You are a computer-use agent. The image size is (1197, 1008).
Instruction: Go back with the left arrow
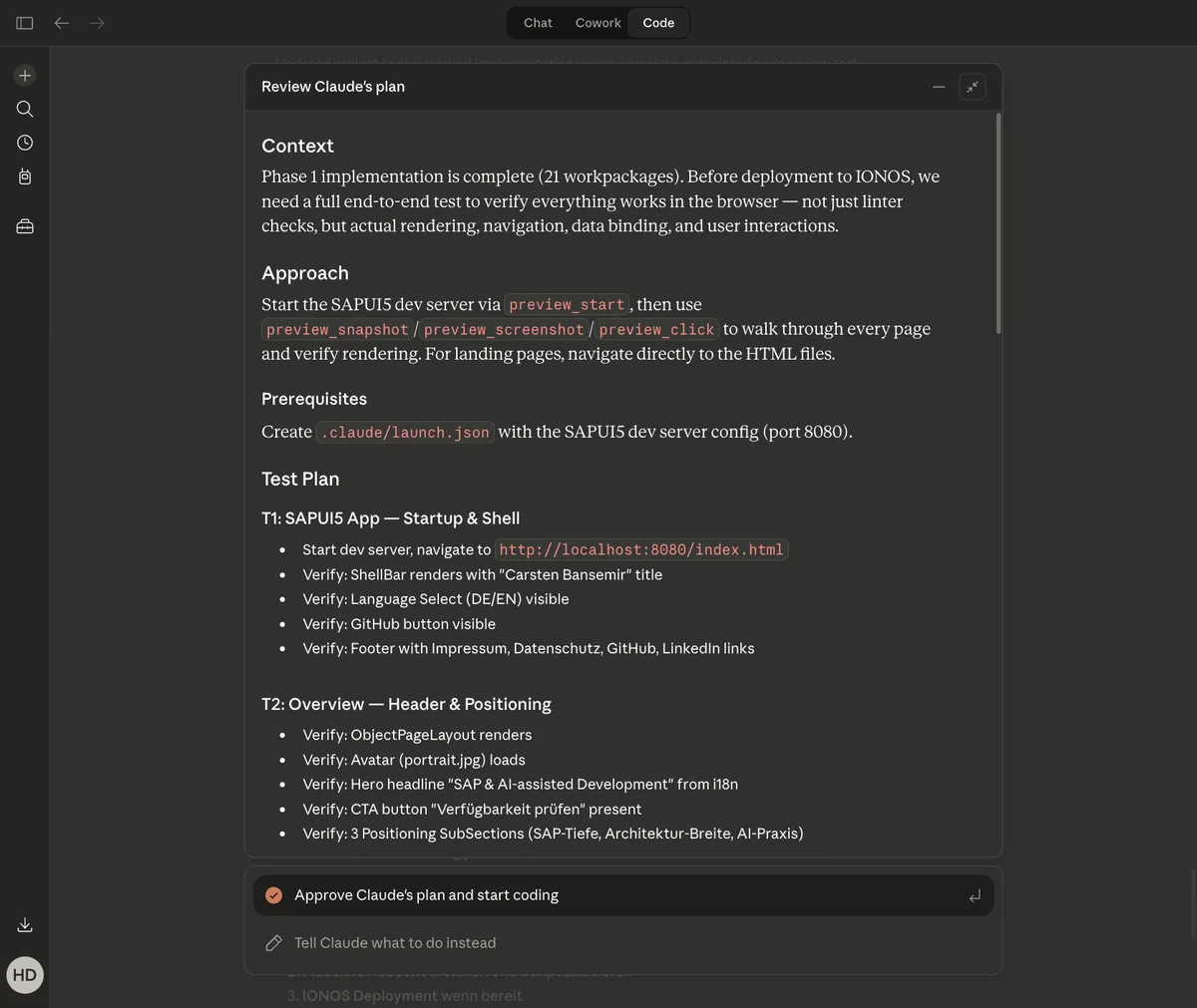tap(62, 23)
